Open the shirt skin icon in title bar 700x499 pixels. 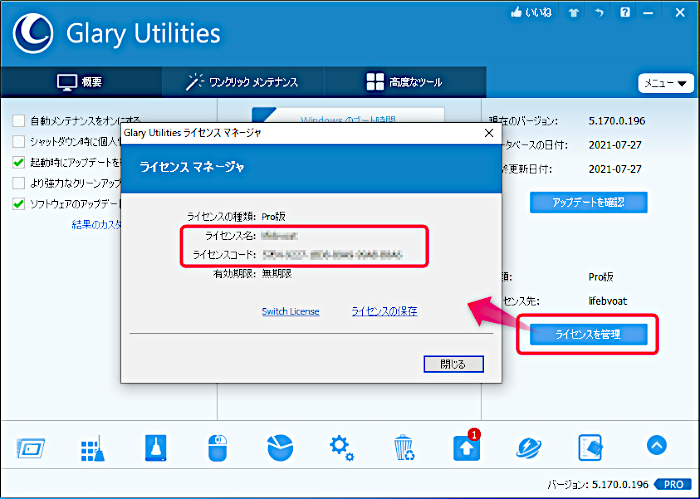(574, 13)
